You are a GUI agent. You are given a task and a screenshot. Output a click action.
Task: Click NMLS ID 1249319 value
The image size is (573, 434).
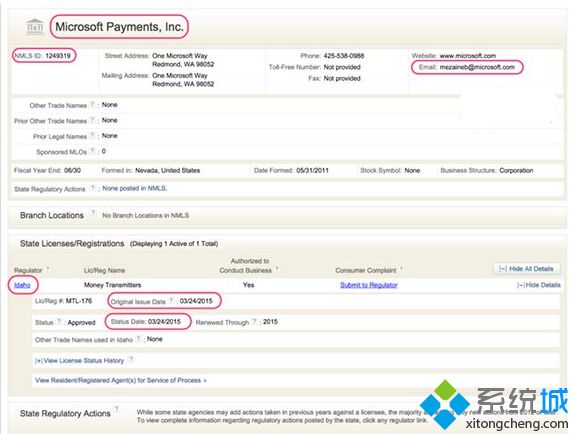[58, 56]
